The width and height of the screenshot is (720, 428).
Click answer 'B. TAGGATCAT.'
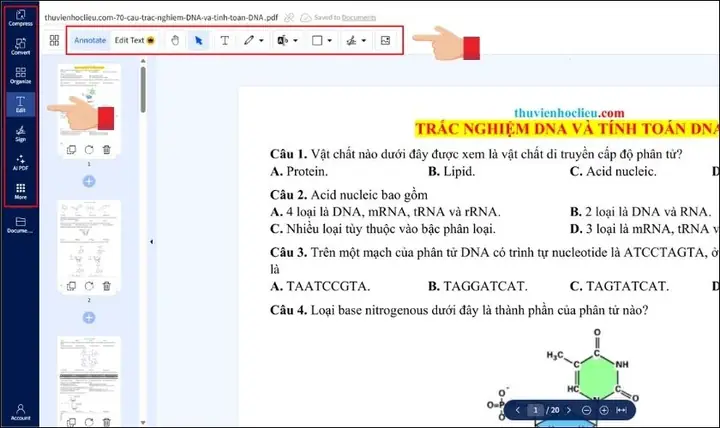[478, 286]
